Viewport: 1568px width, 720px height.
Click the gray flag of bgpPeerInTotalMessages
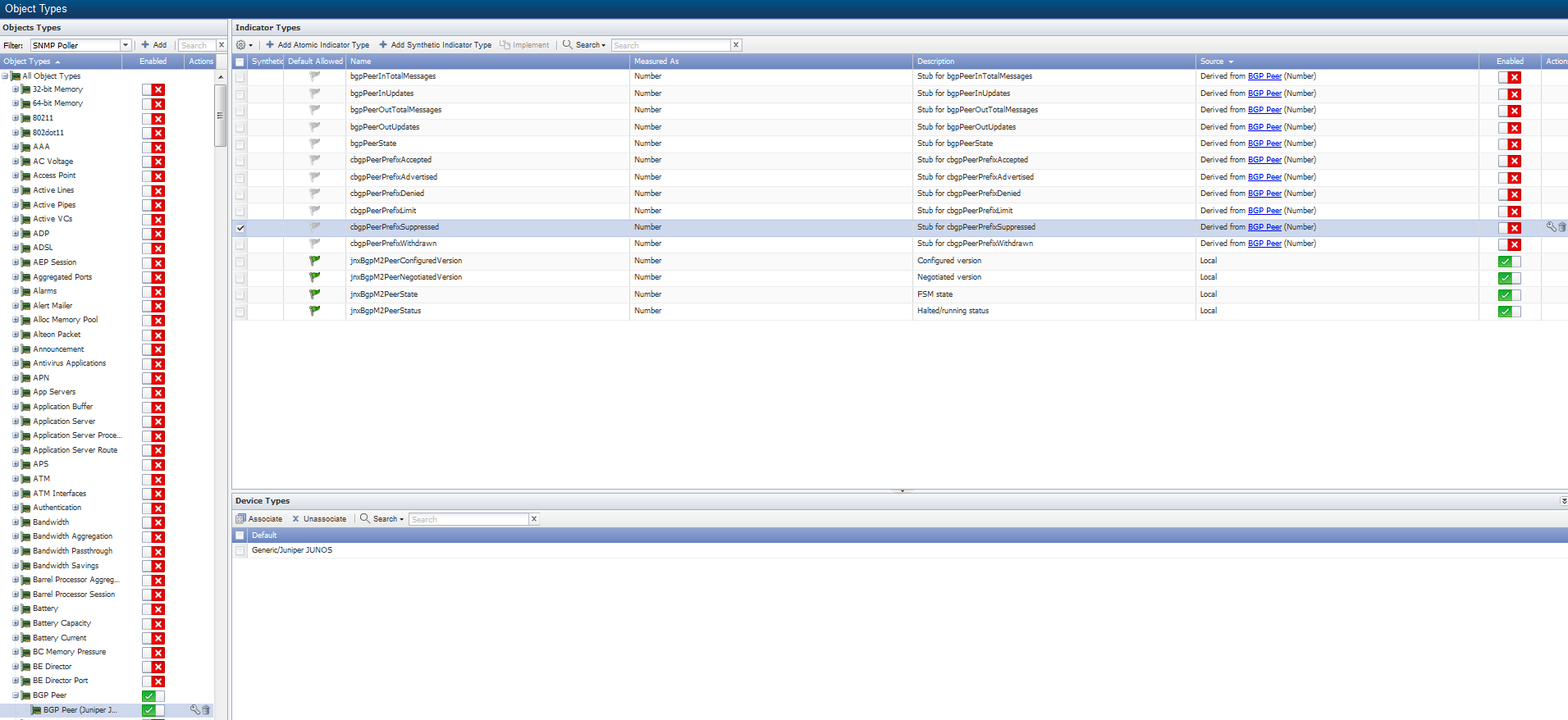point(314,76)
